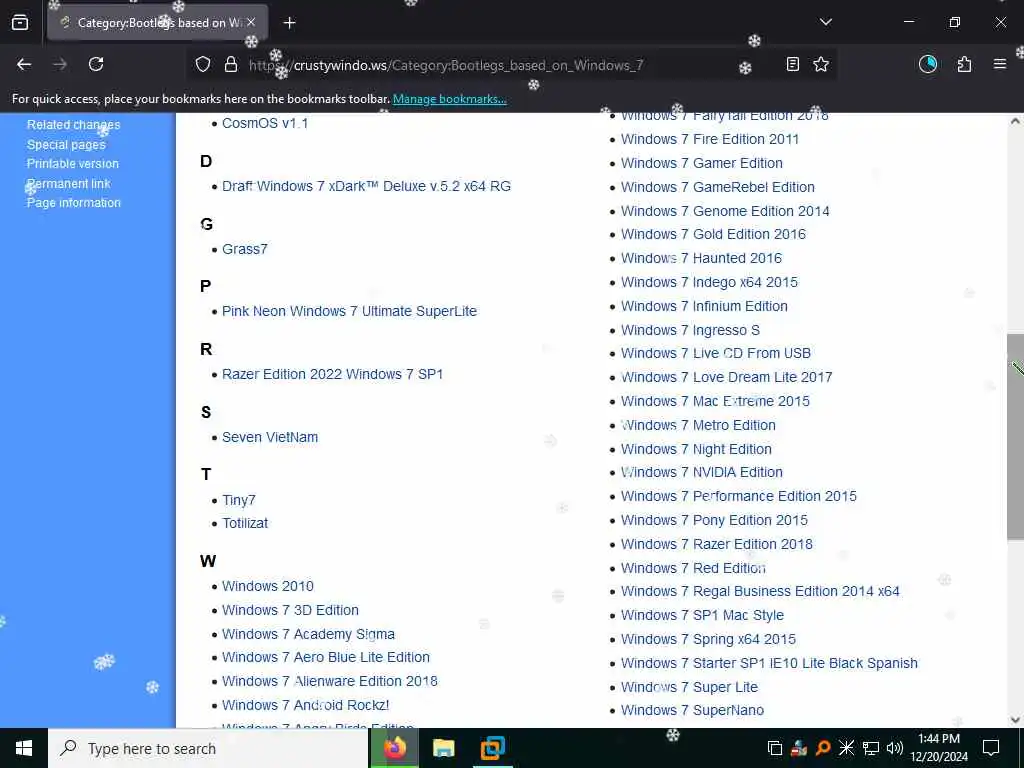
Task: Open Razer Edition 2022 Windows 7 SP1
Action: pos(332,374)
